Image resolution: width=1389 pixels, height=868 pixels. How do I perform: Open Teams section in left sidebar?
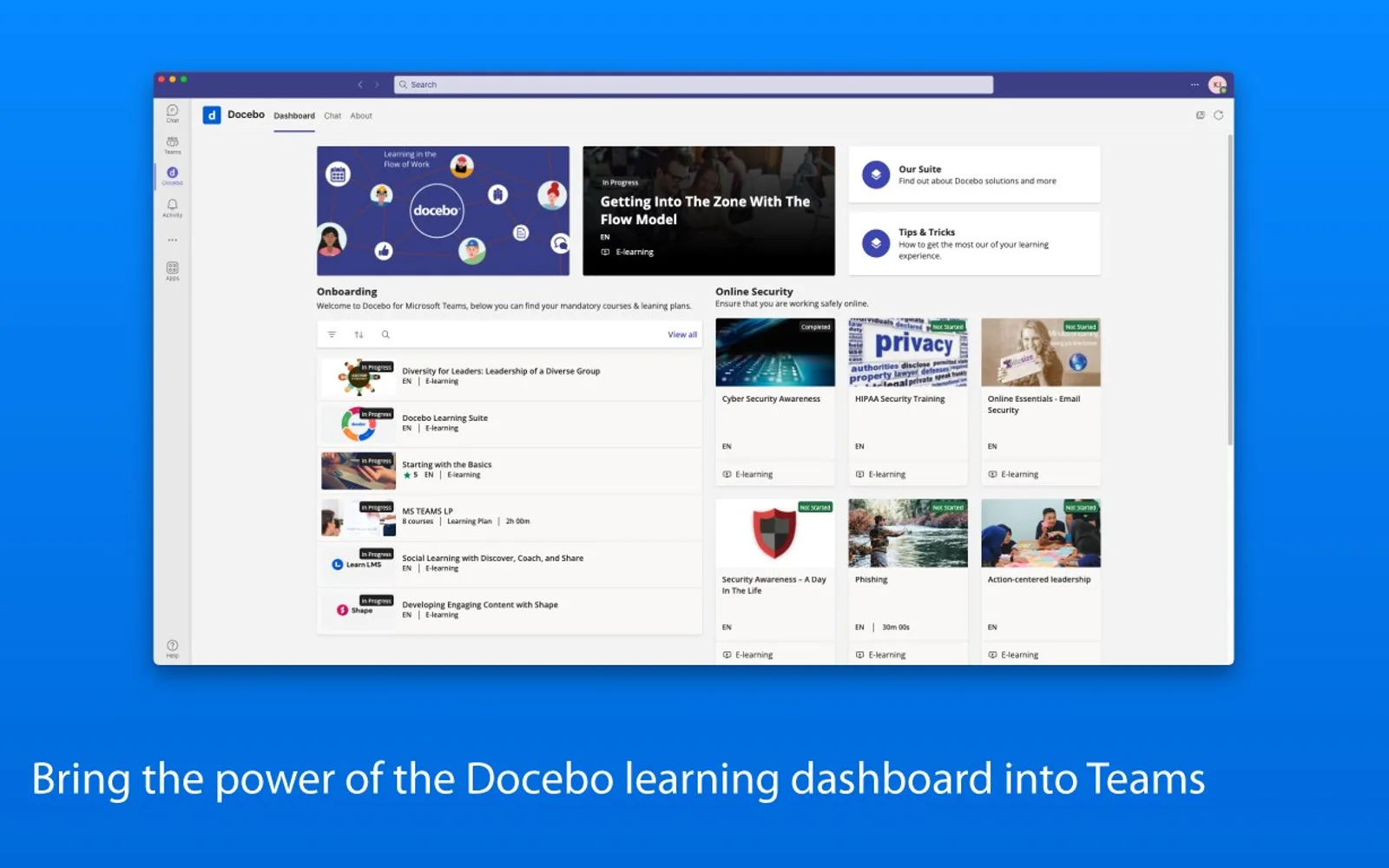click(172, 144)
